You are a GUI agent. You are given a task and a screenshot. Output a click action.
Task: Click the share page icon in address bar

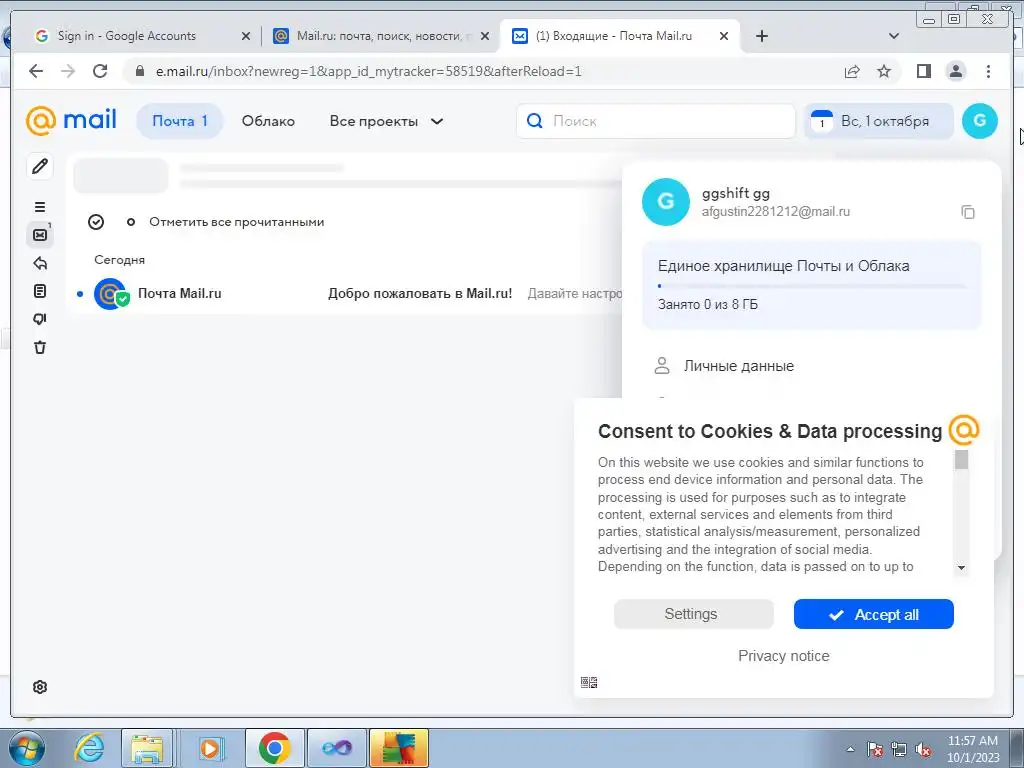(x=852, y=71)
